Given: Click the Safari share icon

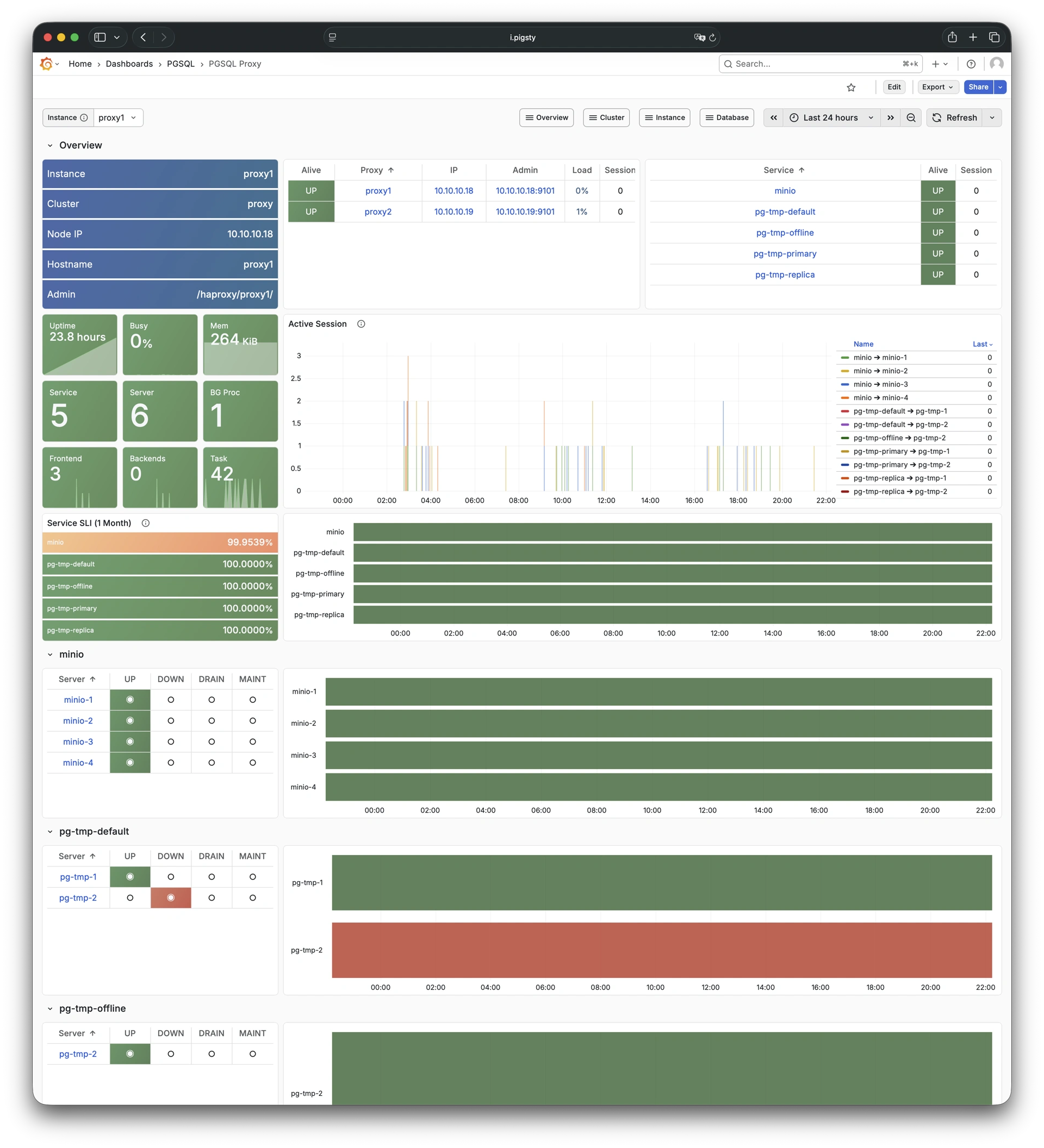Looking at the screenshot, I should (952, 38).
